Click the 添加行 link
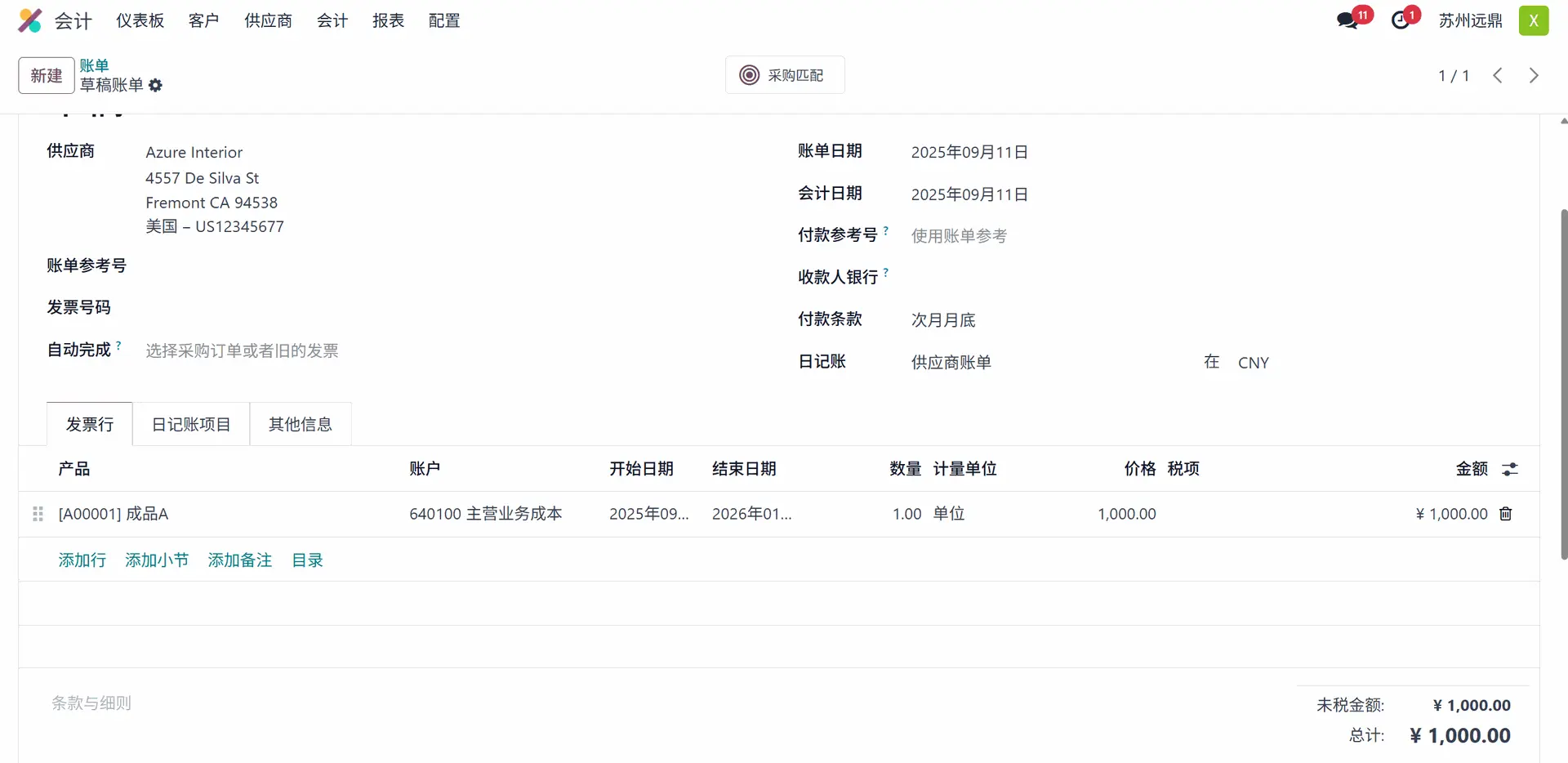Screen dimensions: 1568x763 pos(82,560)
